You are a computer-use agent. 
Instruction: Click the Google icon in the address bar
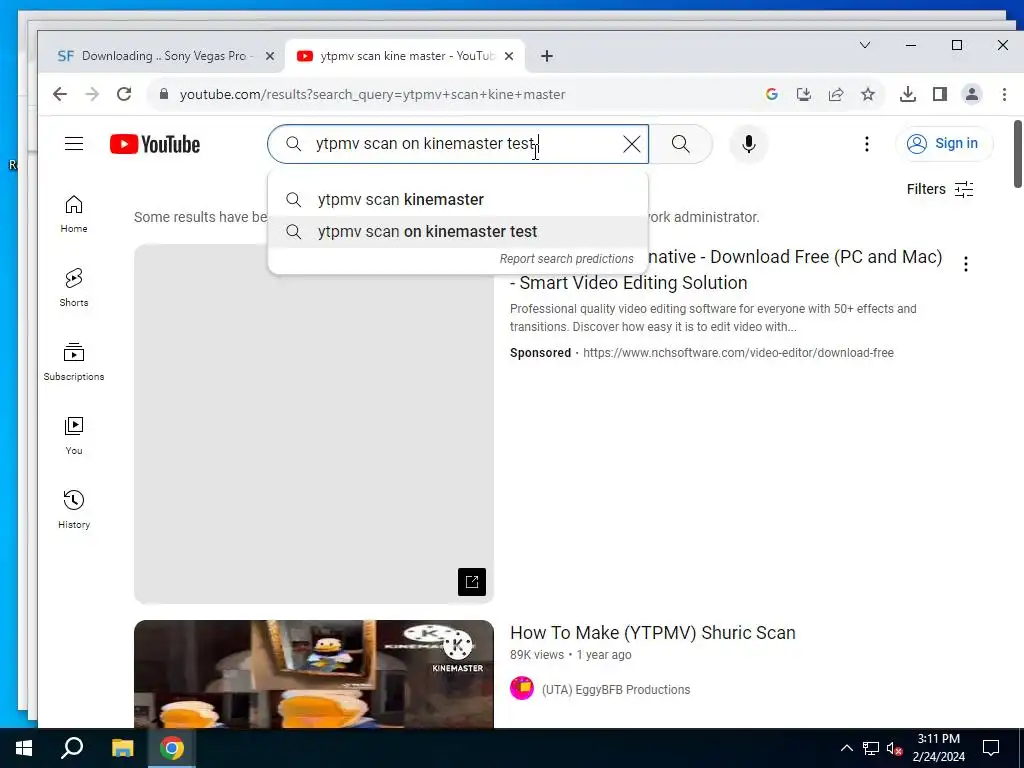click(772, 94)
